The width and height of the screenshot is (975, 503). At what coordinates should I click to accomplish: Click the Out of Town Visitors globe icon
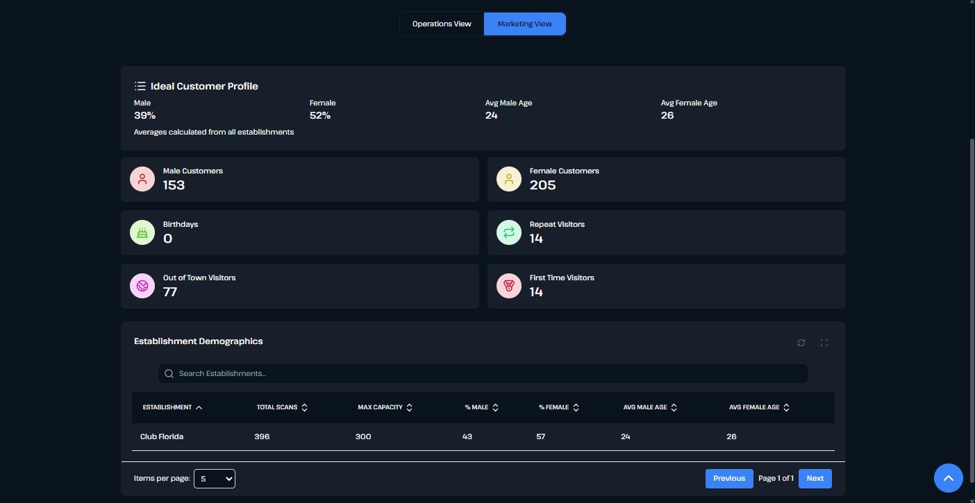142,286
